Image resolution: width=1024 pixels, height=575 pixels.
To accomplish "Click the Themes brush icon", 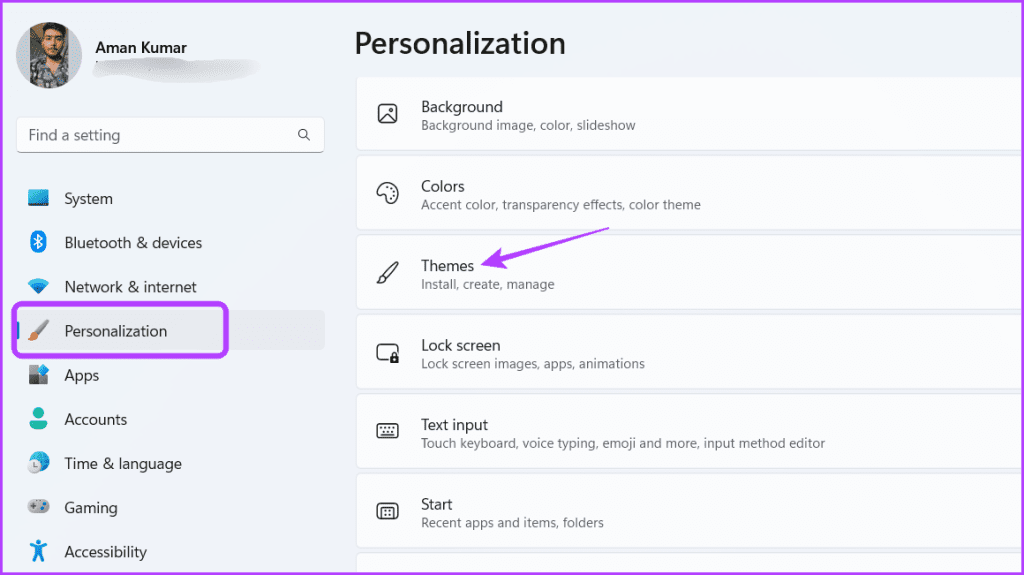I will coord(387,272).
